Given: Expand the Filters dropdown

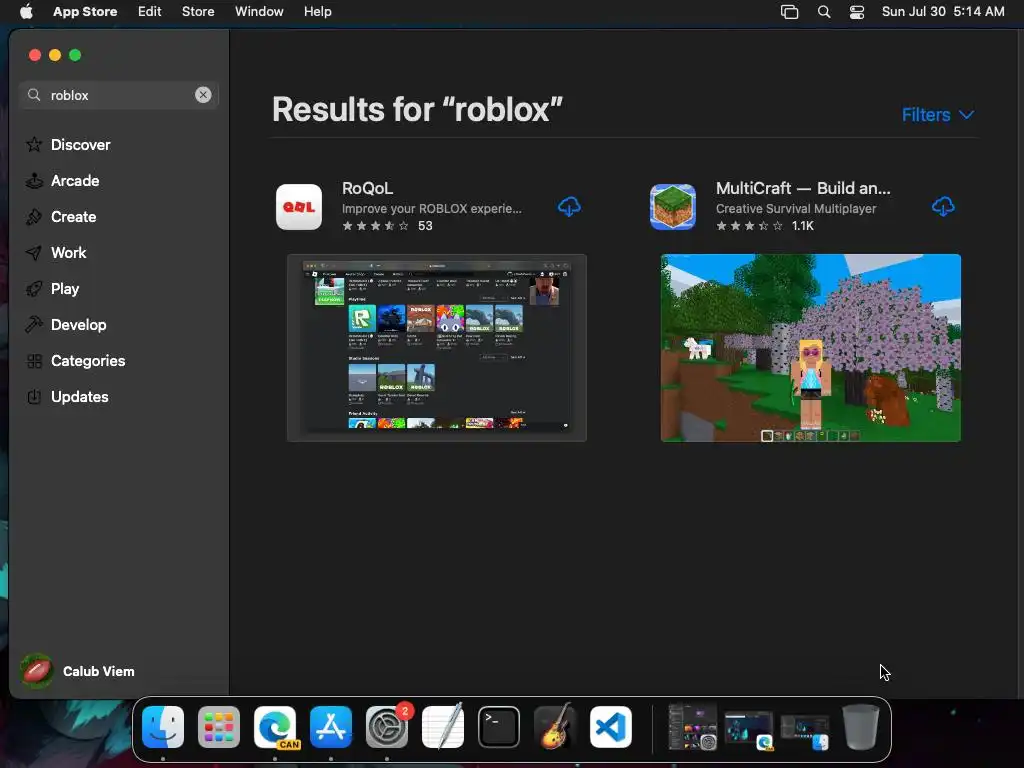Looking at the screenshot, I should (938, 115).
